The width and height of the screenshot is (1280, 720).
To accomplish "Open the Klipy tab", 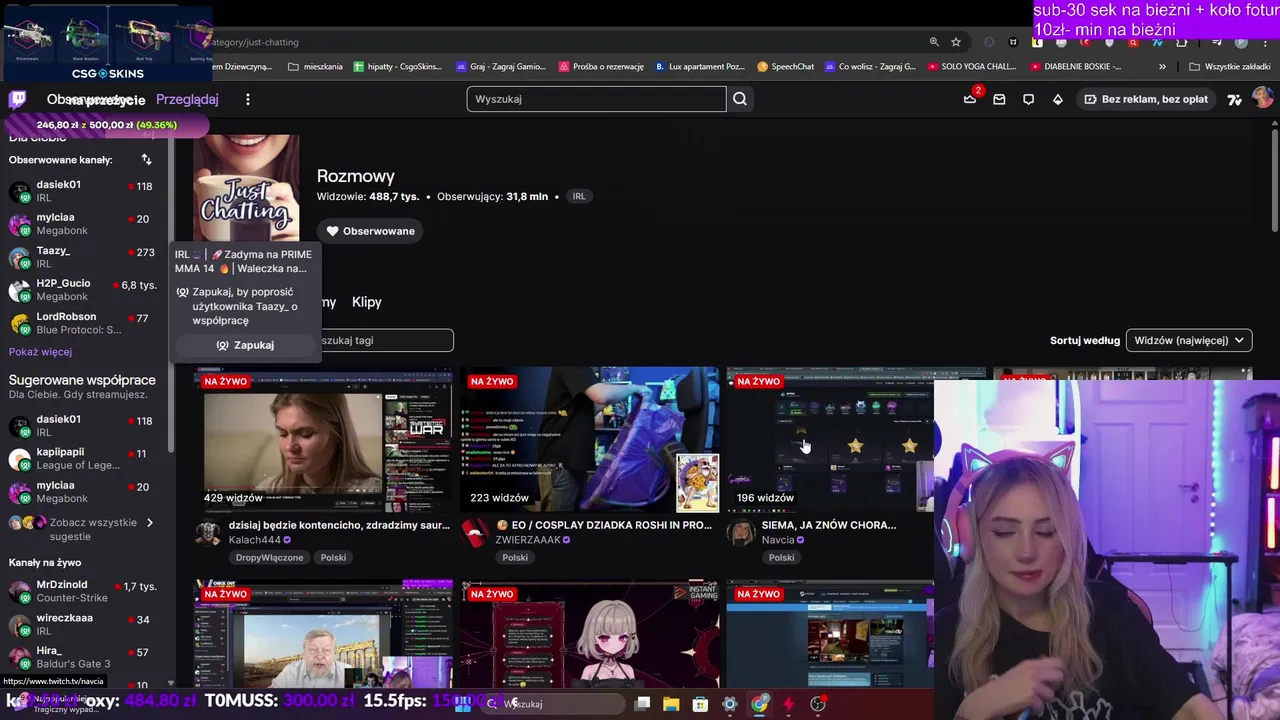I will point(367,302).
